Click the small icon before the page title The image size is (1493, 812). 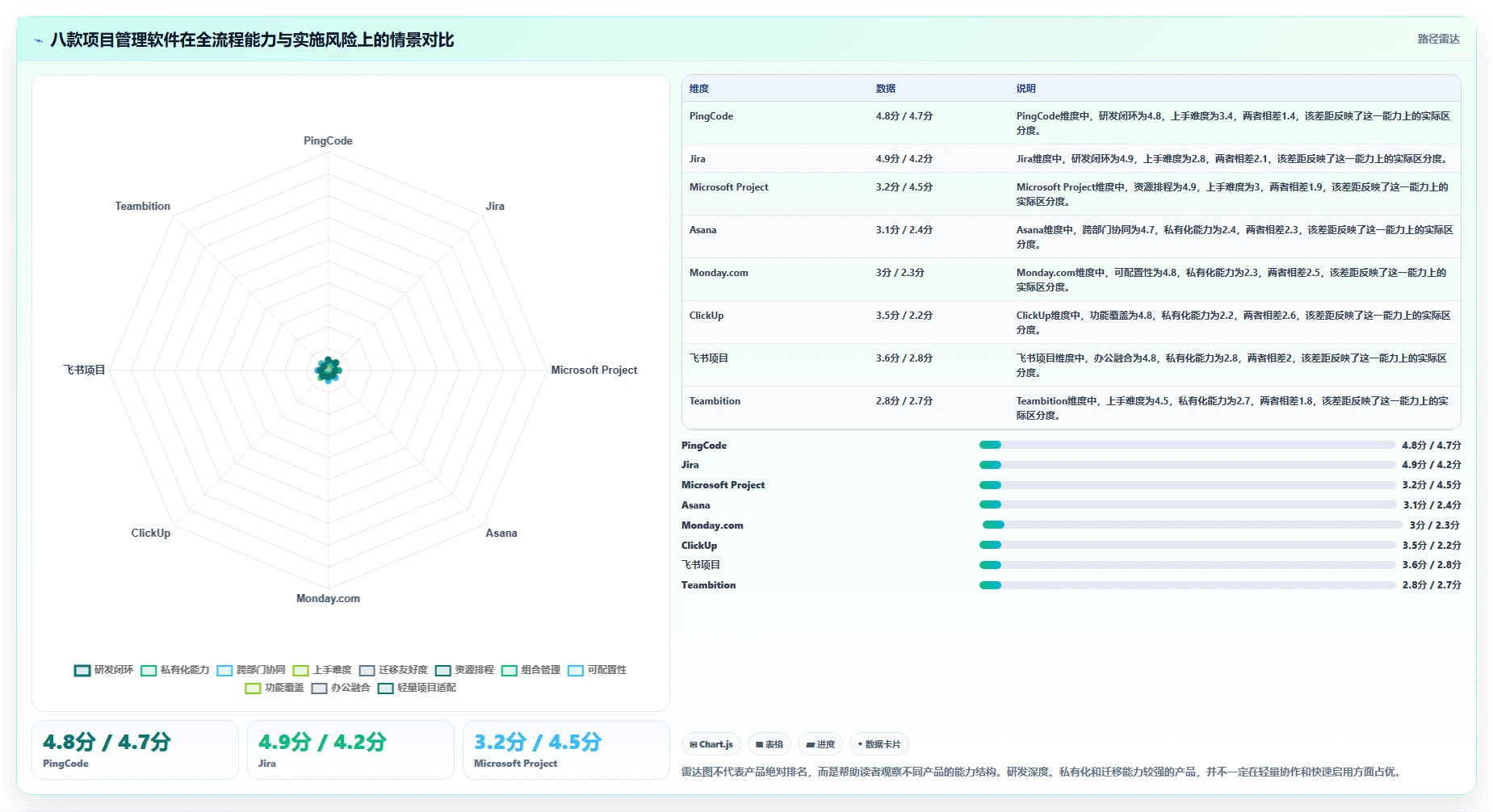click(x=38, y=40)
